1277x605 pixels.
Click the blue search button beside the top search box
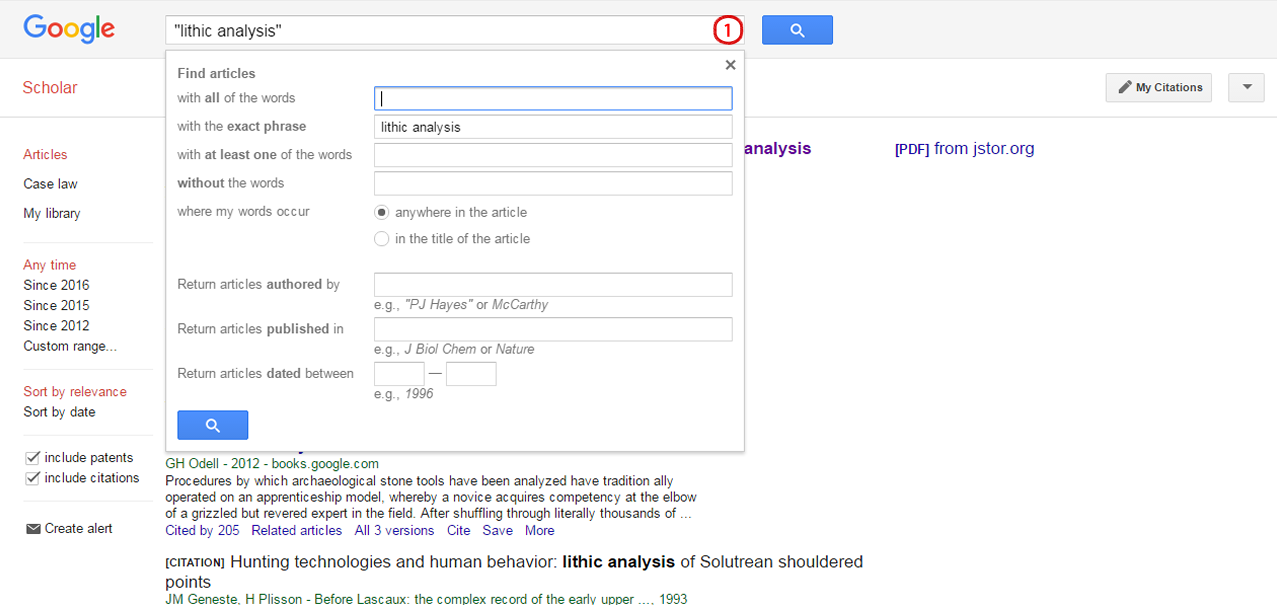[x=797, y=30]
